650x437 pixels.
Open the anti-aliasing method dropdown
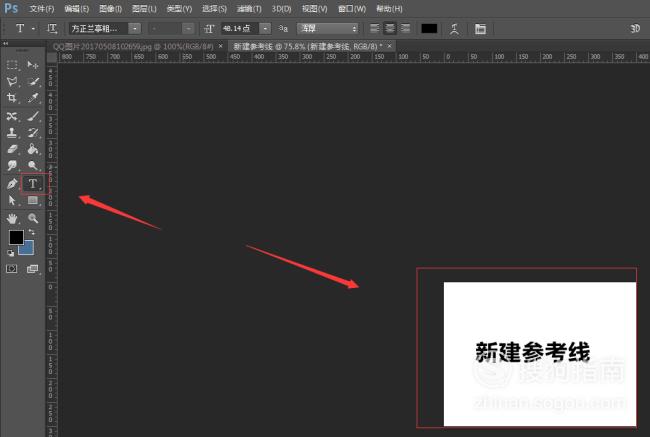[x=327, y=29]
